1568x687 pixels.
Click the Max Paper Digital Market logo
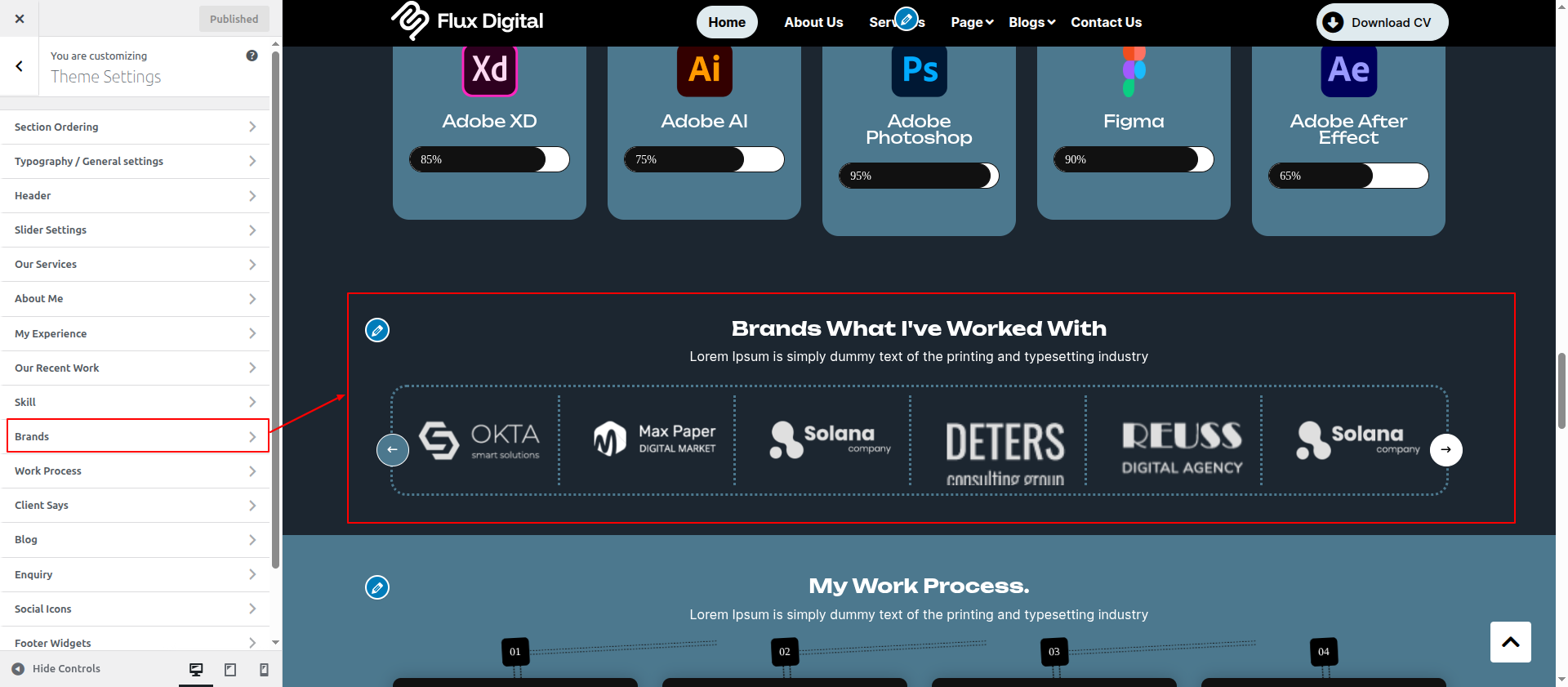coord(655,439)
